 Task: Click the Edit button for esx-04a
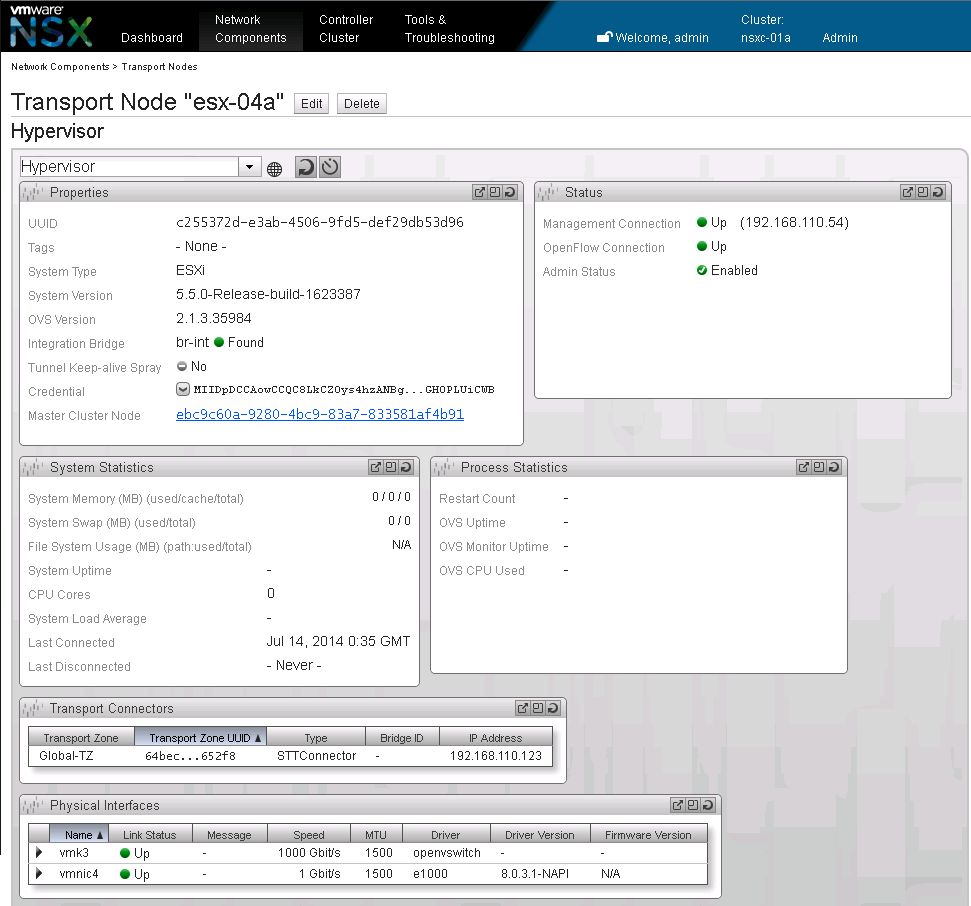click(x=312, y=104)
